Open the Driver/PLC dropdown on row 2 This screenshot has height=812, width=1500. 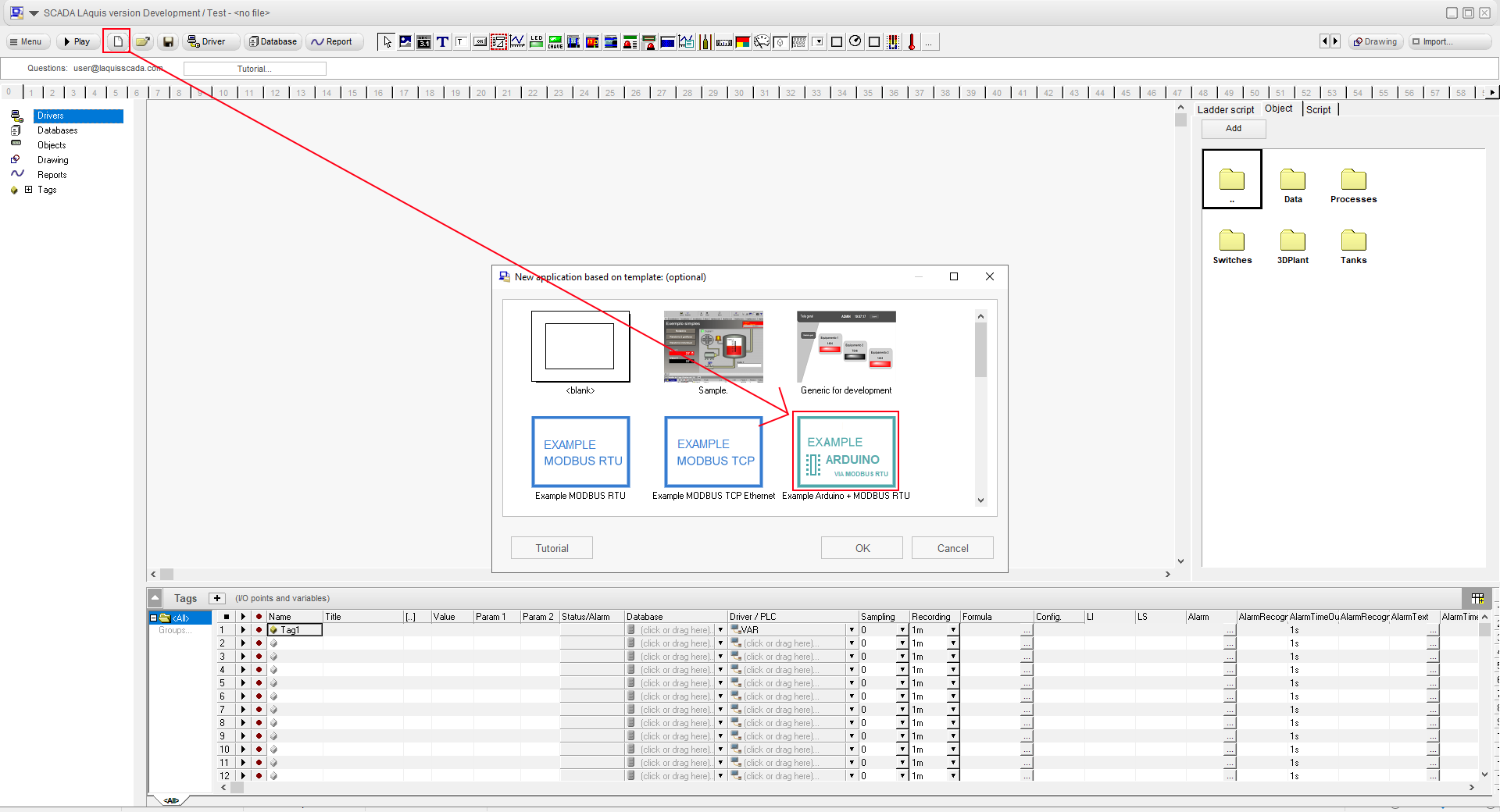(852, 643)
